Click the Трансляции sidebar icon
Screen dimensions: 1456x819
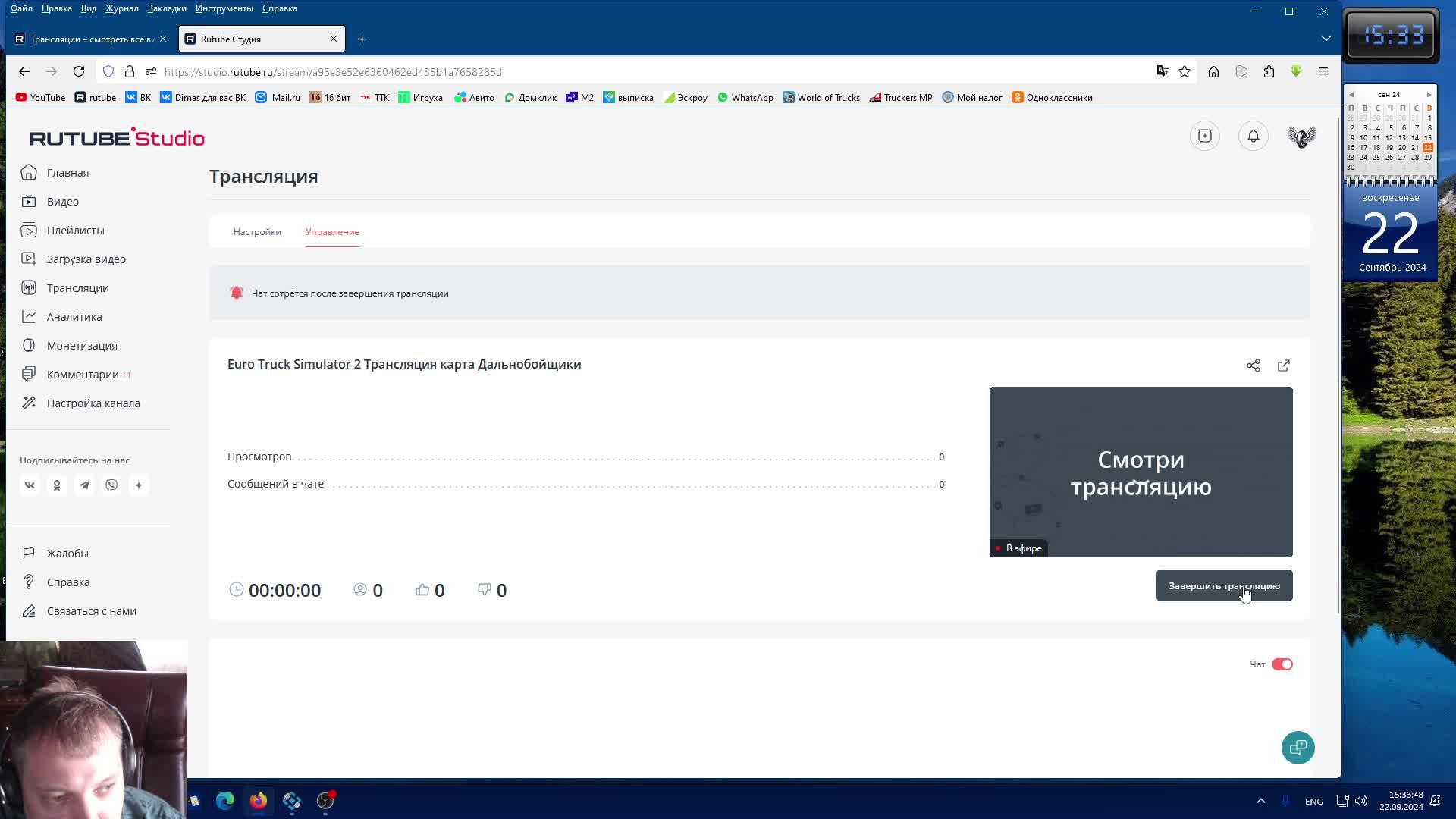(x=29, y=288)
